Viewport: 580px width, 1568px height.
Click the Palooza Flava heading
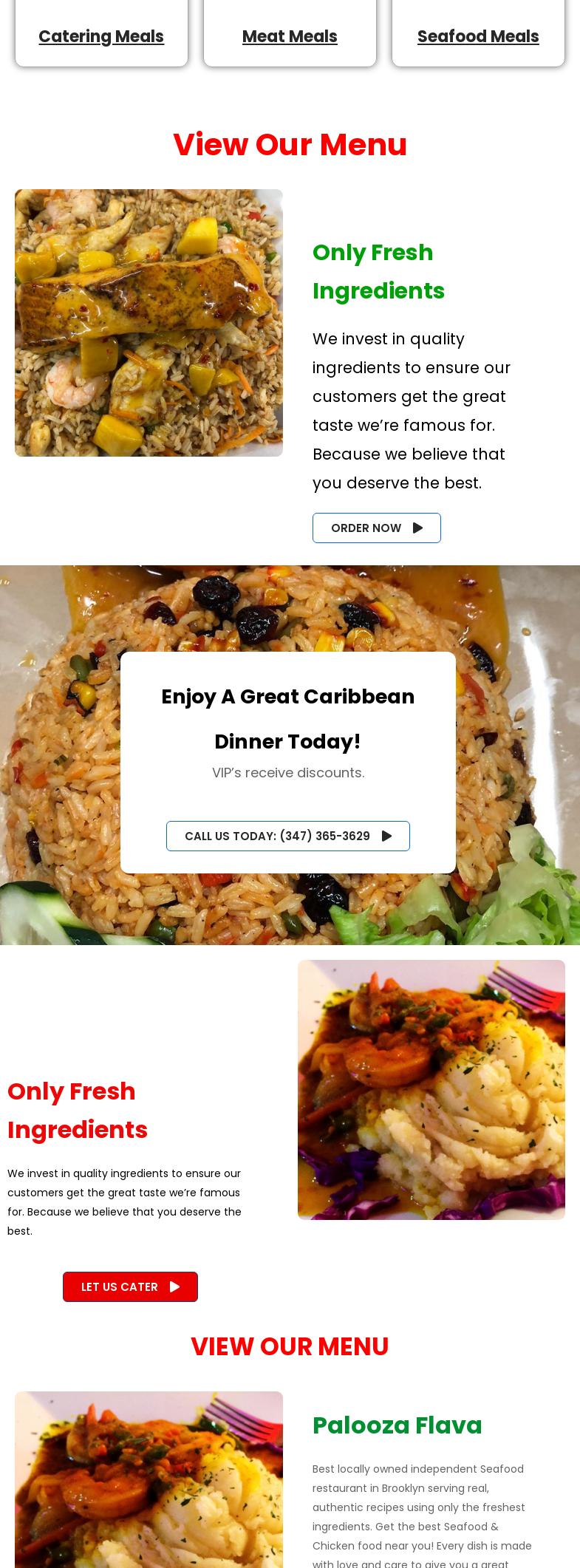point(398,1425)
